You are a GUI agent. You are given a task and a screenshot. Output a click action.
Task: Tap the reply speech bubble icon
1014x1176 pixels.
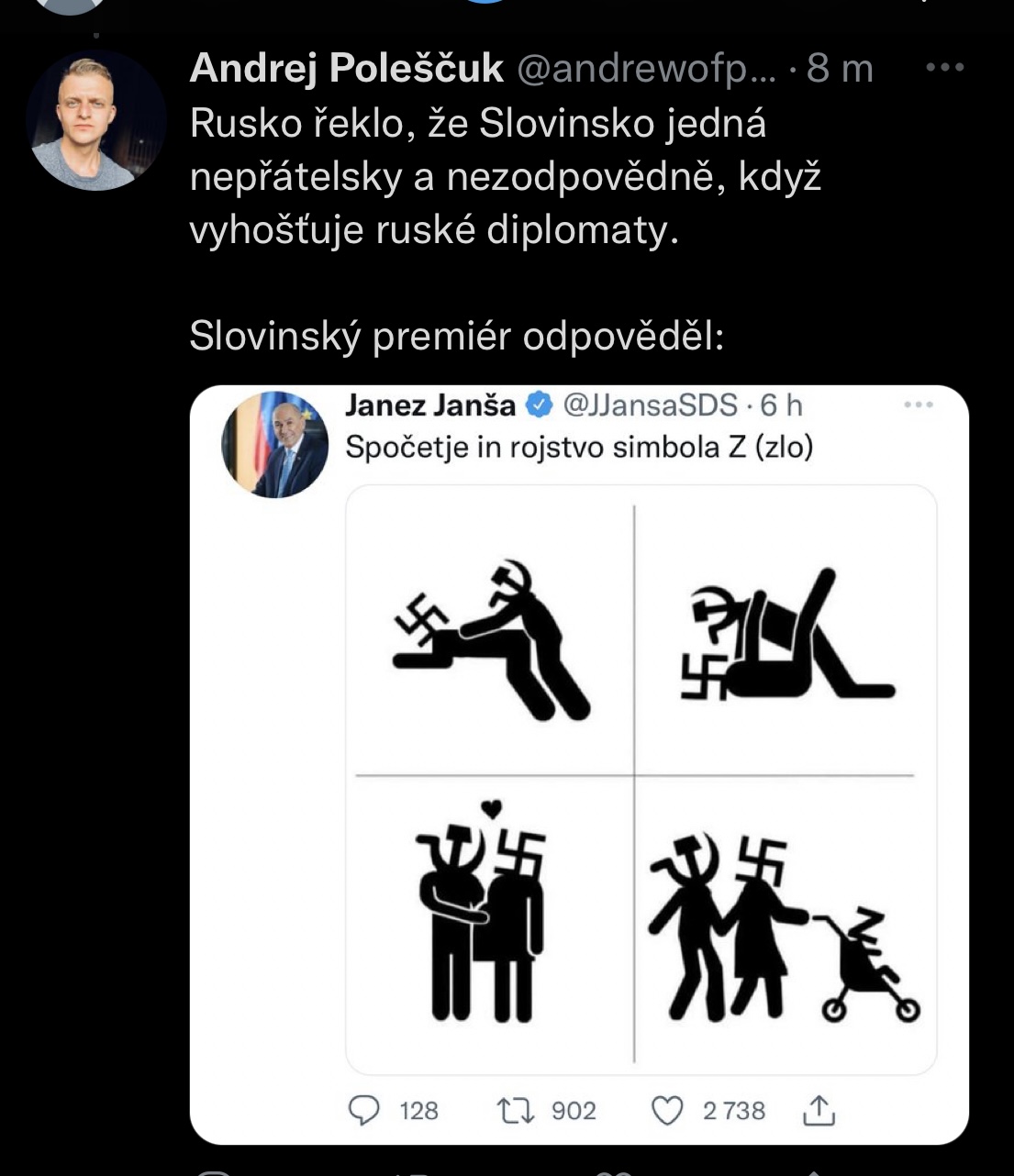click(364, 1111)
